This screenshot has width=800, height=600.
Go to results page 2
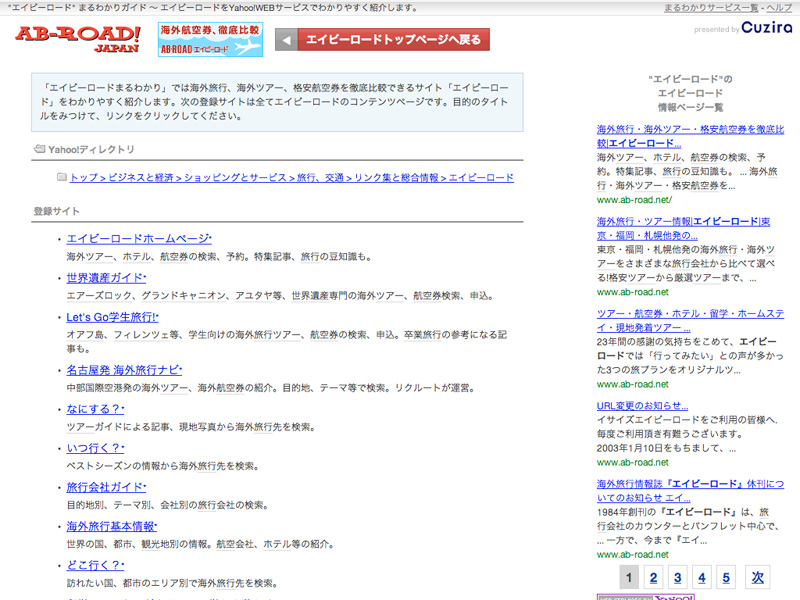tap(652, 577)
